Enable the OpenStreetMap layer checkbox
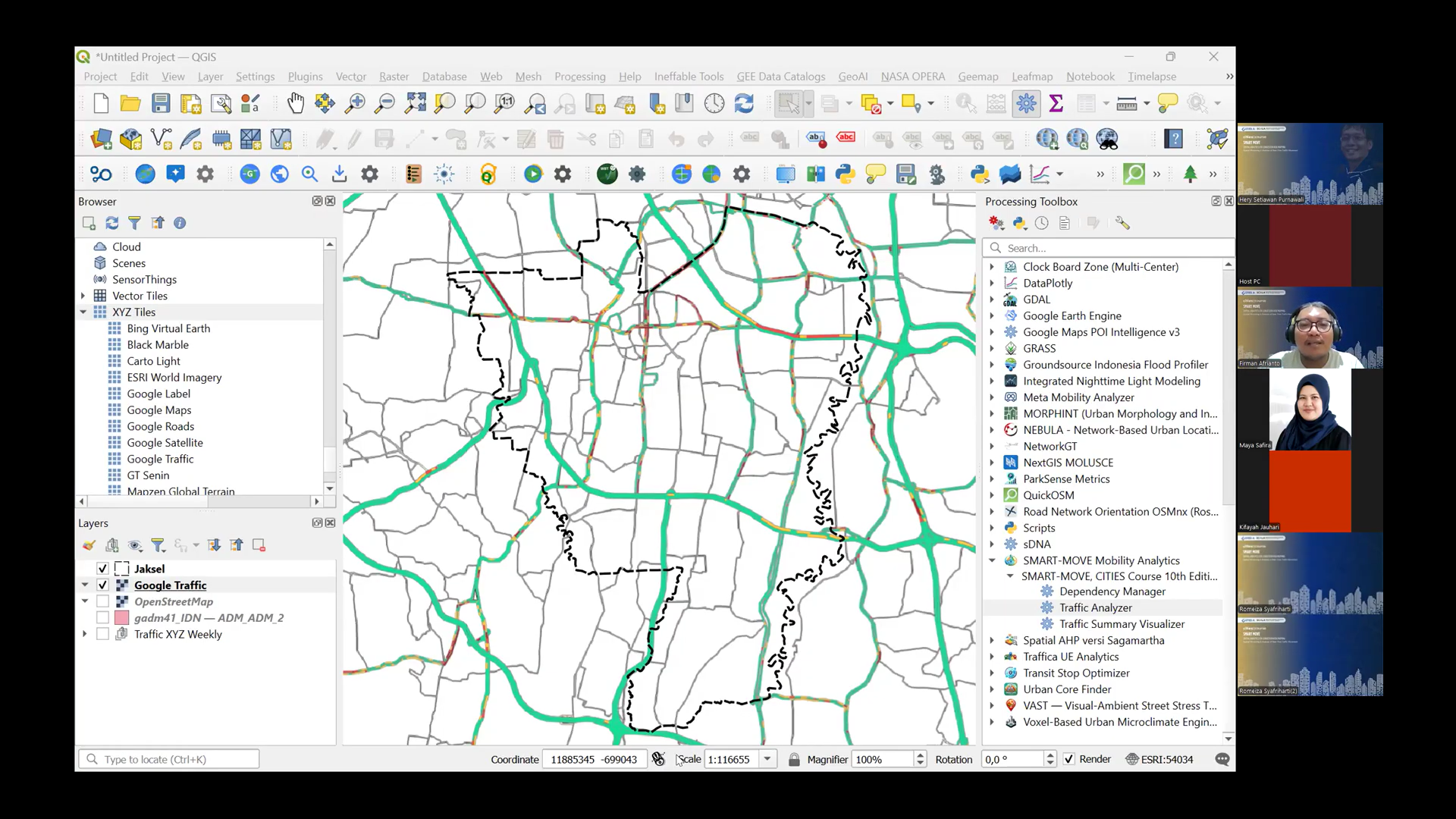 (x=102, y=601)
